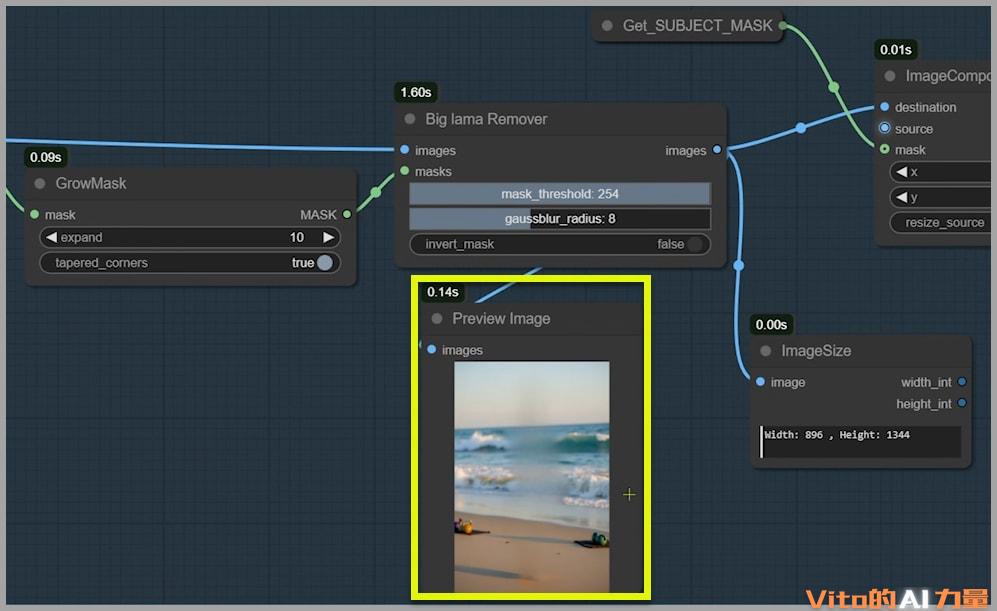The image size is (997, 611).
Task: Collapse the Preview Image node dot
Action: click(x=437, y=319)
